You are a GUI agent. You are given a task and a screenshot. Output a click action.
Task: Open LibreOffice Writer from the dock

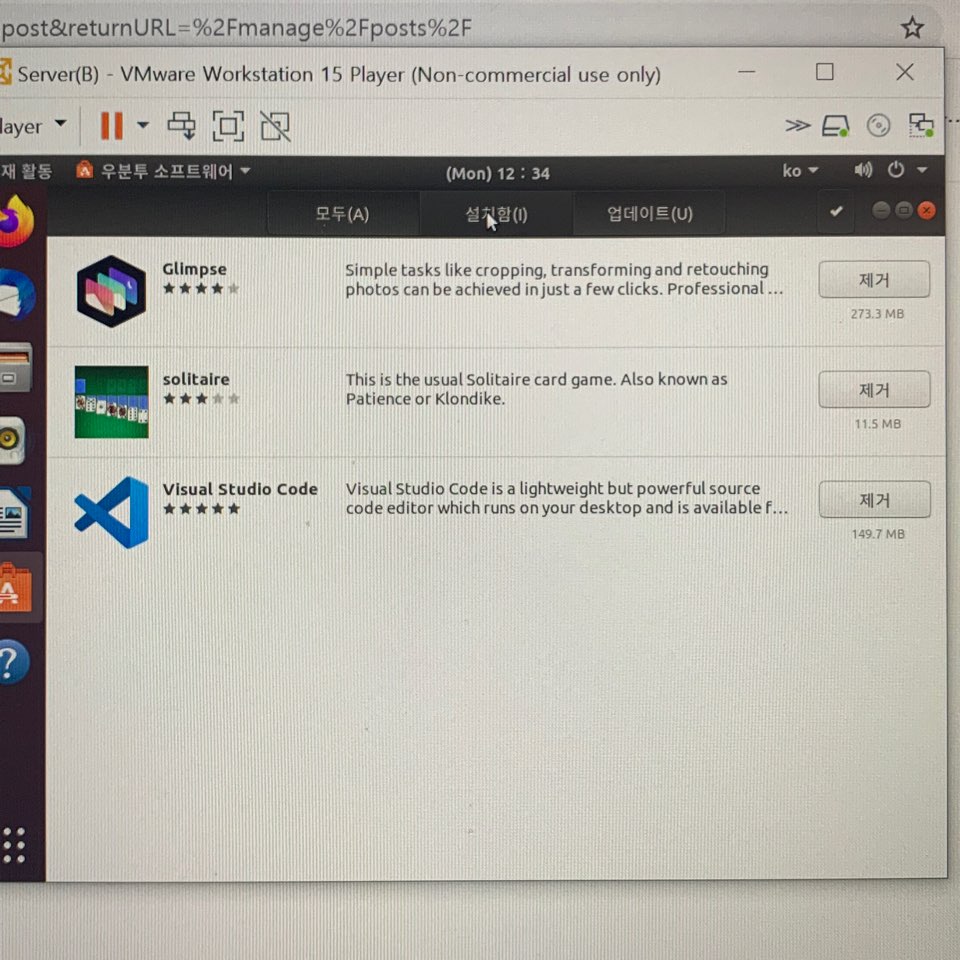15,513
